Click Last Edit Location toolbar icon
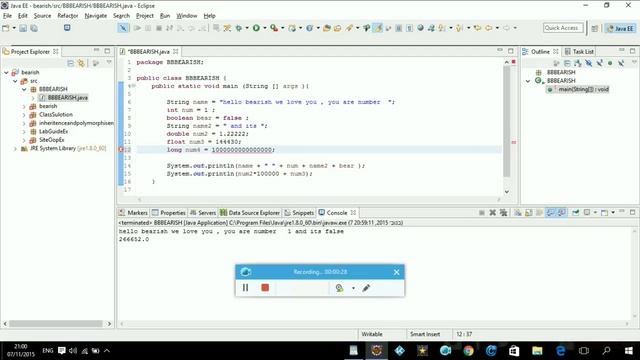Screen dimensions: 640x360 pos(477,28)
